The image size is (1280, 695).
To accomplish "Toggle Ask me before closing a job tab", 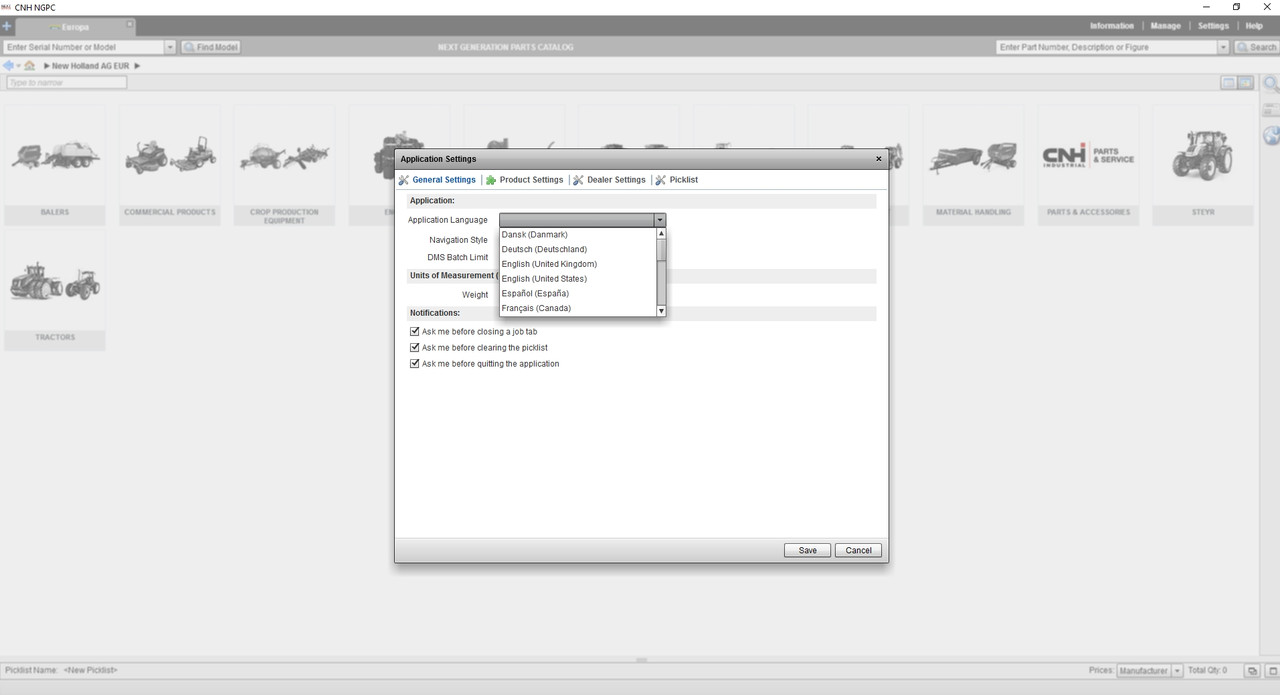I will (415, 331).
